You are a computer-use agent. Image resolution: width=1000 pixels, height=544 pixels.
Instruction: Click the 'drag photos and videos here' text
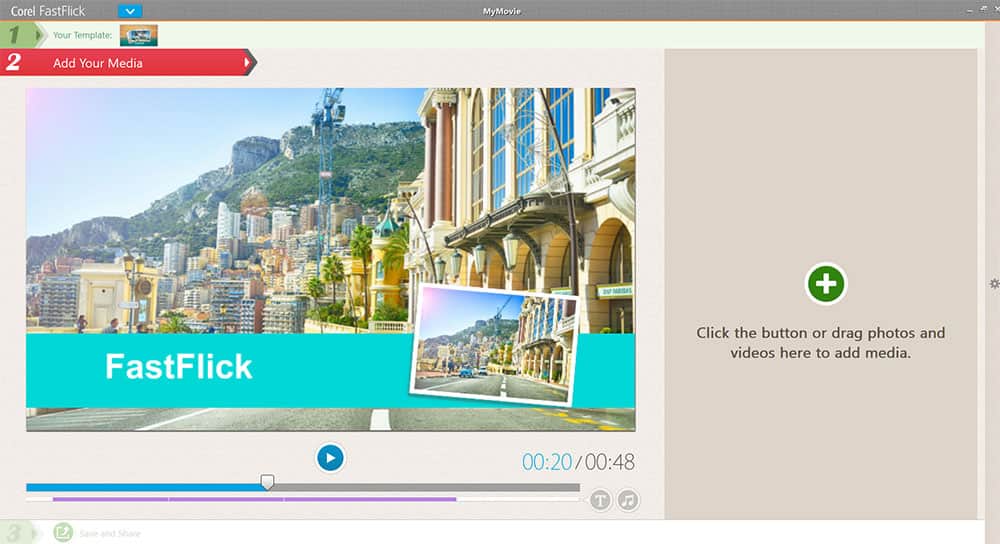[820, 342]
